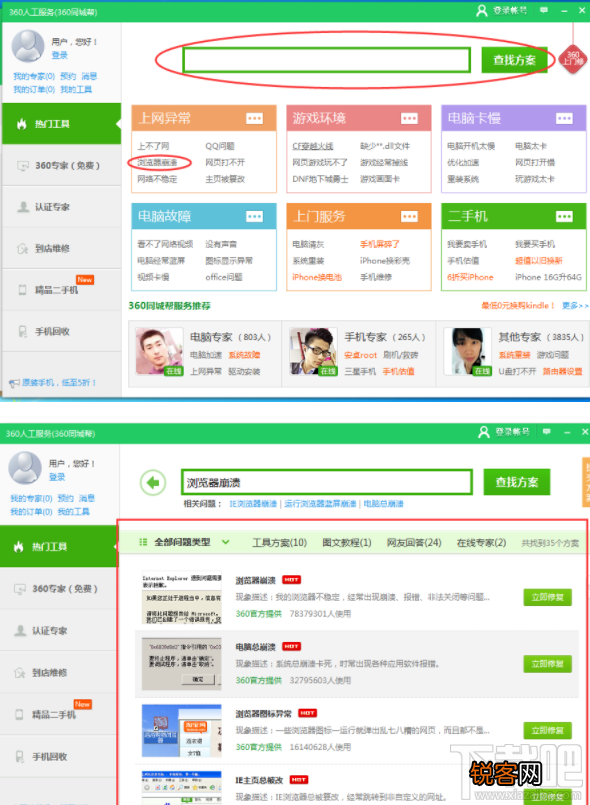Select 精品二手机 in results window sidebar
This screenshot has height=805, width=590.
[58, 714]
